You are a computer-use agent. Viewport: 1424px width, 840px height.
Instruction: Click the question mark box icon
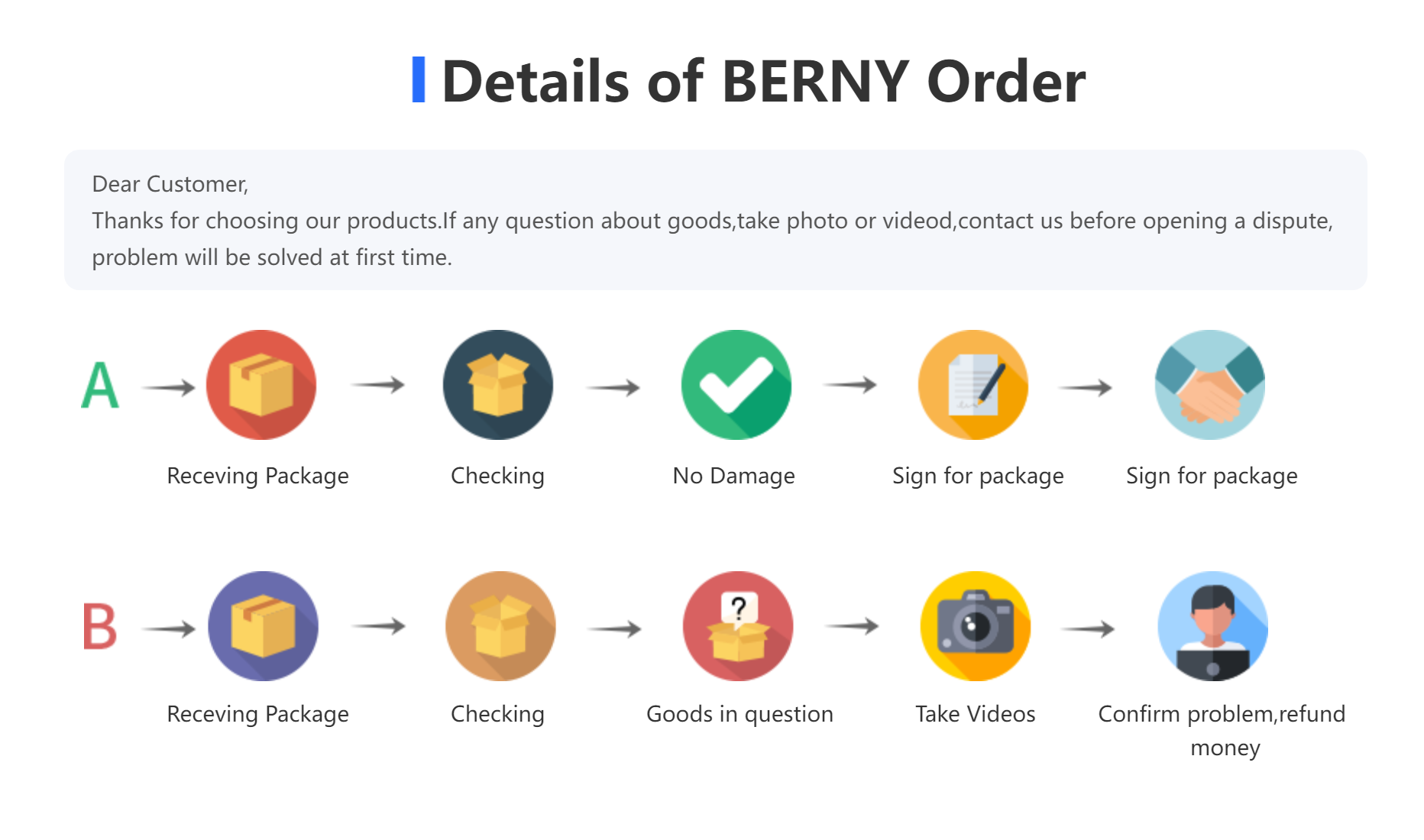click(738, 626)
